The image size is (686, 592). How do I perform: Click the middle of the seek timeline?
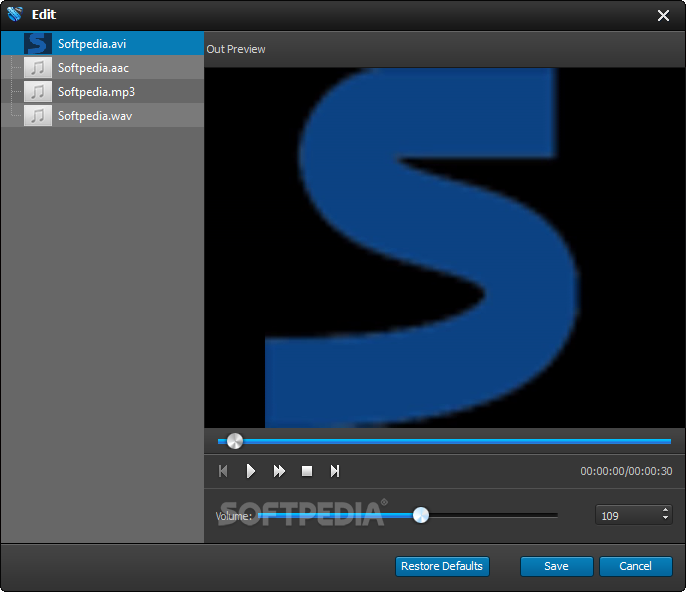444,441
